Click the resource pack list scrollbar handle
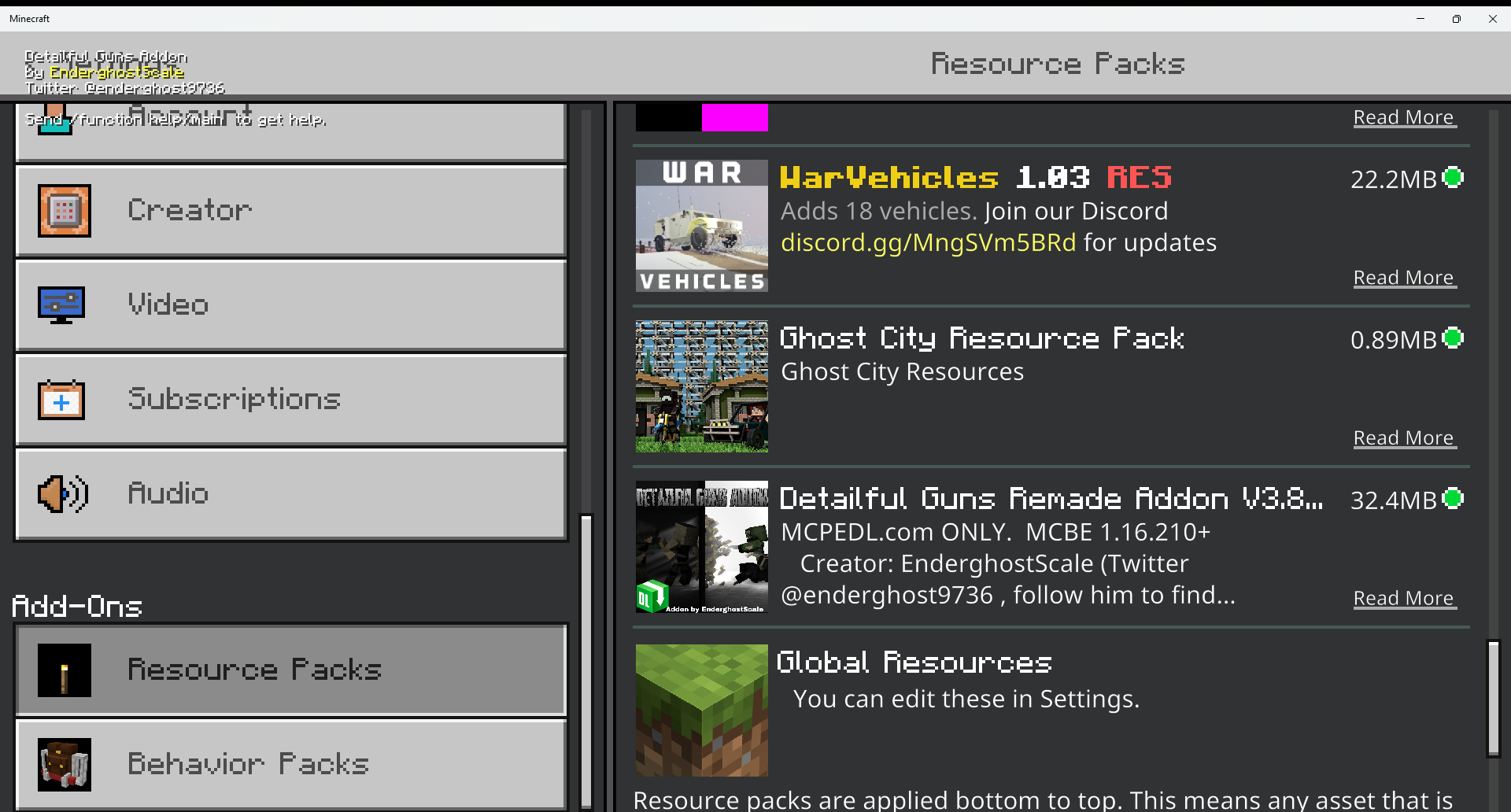1511x812 pixels. [1493, 699]
